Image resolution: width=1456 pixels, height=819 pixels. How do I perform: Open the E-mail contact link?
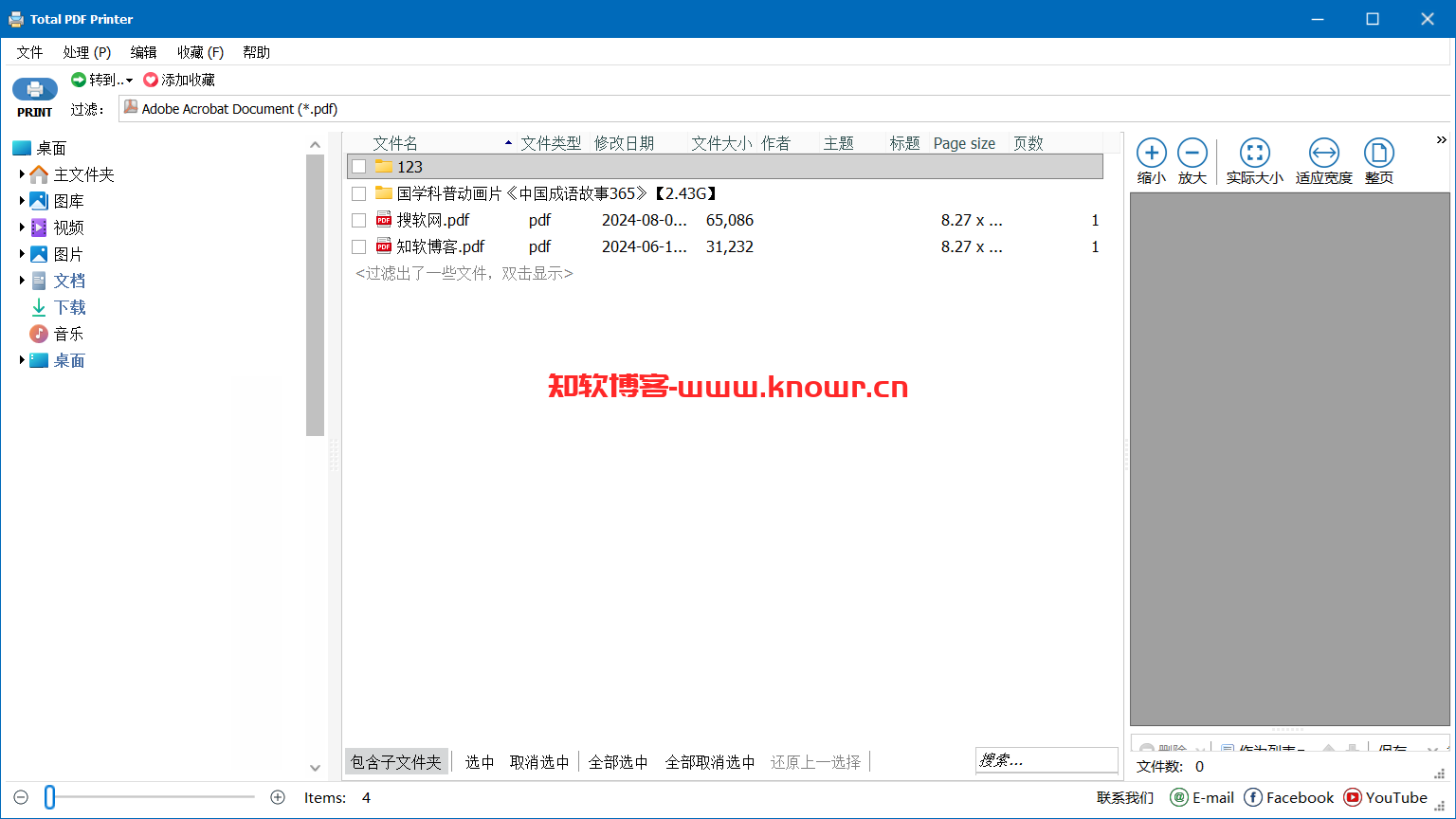point(1202,798)
